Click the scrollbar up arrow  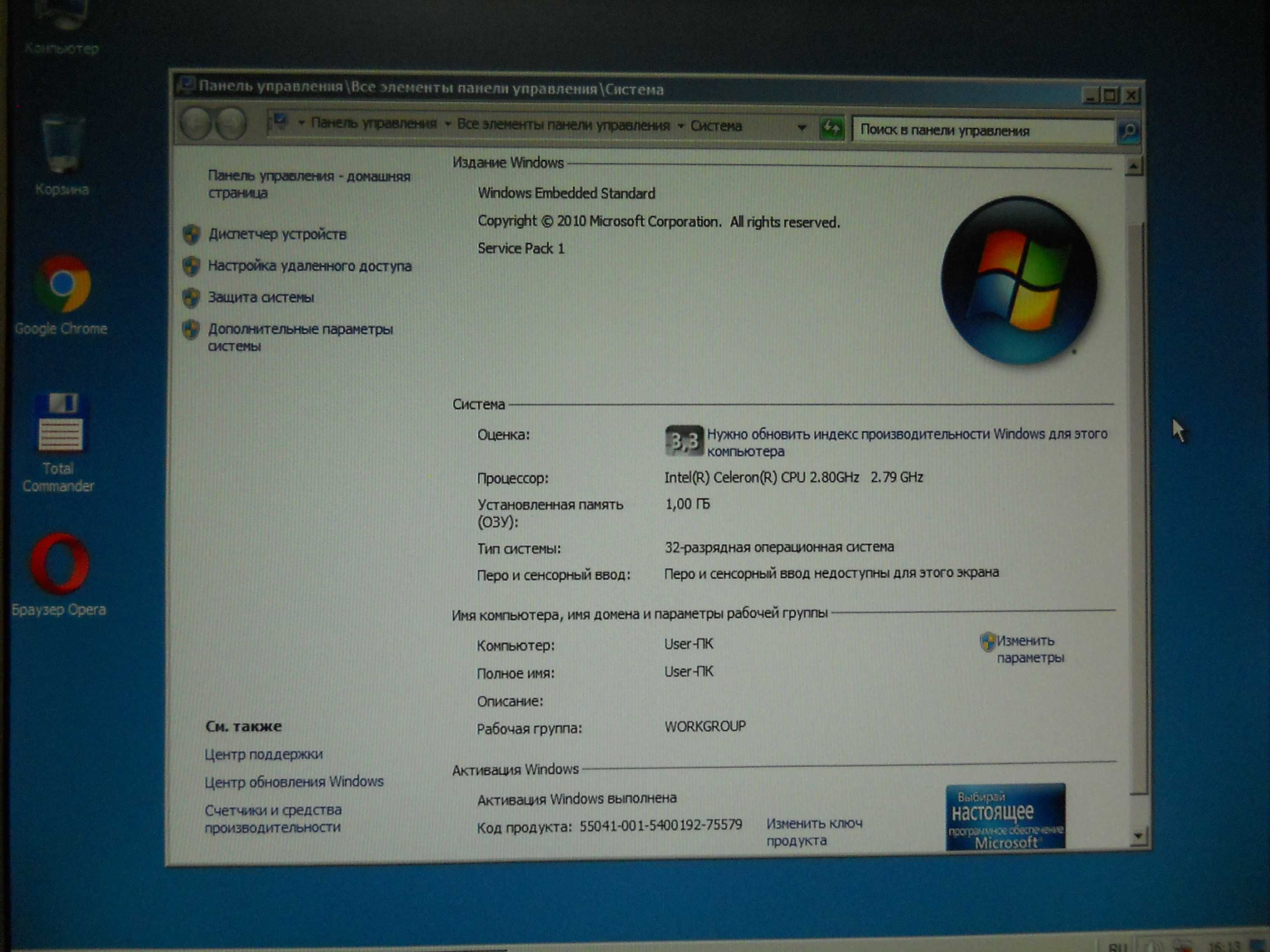1133,167
